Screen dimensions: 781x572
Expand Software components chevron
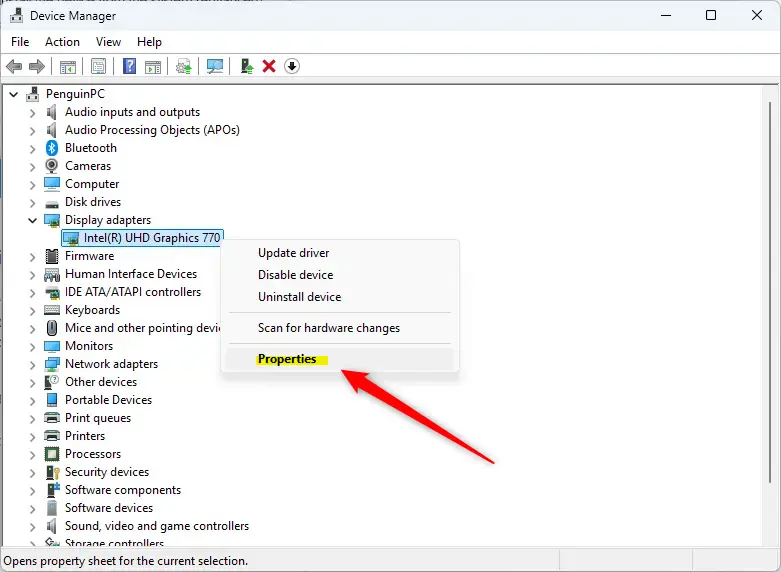pos(32,491)
